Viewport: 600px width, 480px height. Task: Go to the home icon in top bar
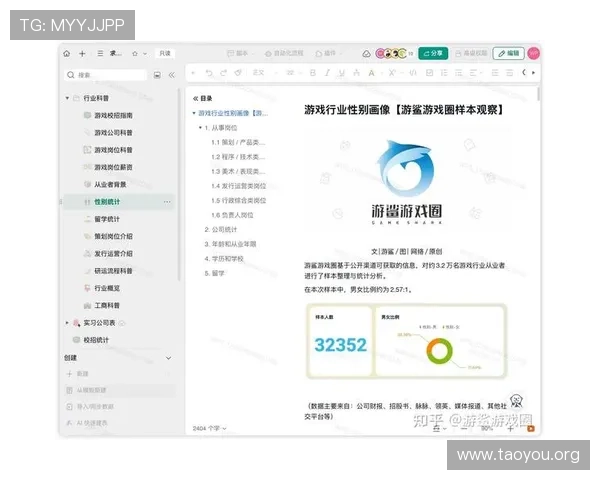click(x=67, y=54)
